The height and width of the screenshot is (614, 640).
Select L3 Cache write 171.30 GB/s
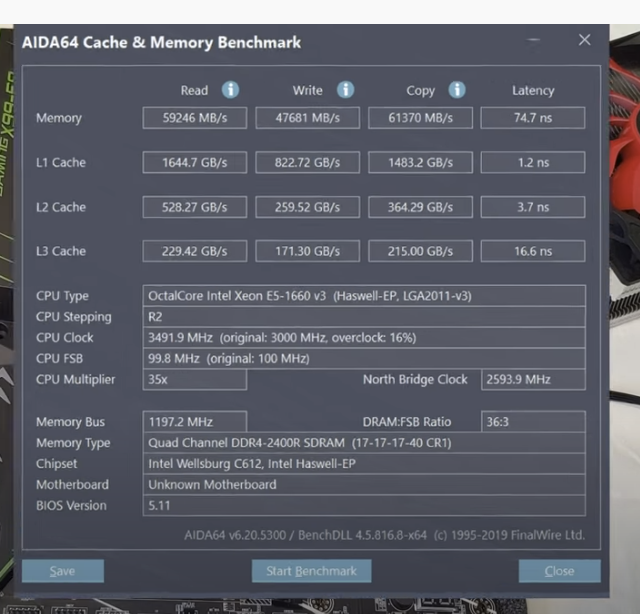[x=308, y=251]
